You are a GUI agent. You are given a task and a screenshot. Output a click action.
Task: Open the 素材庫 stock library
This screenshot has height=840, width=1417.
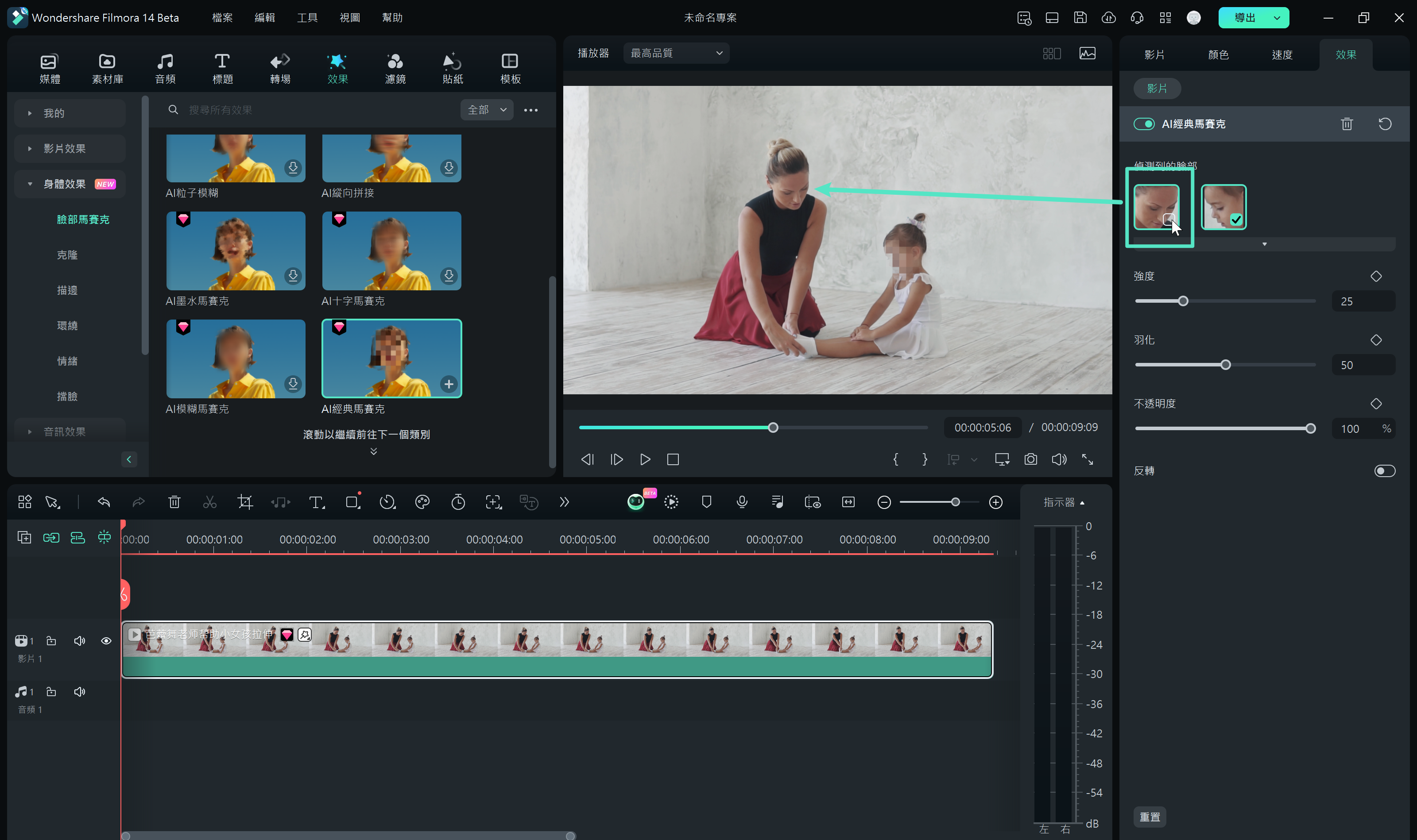point(107,68)
